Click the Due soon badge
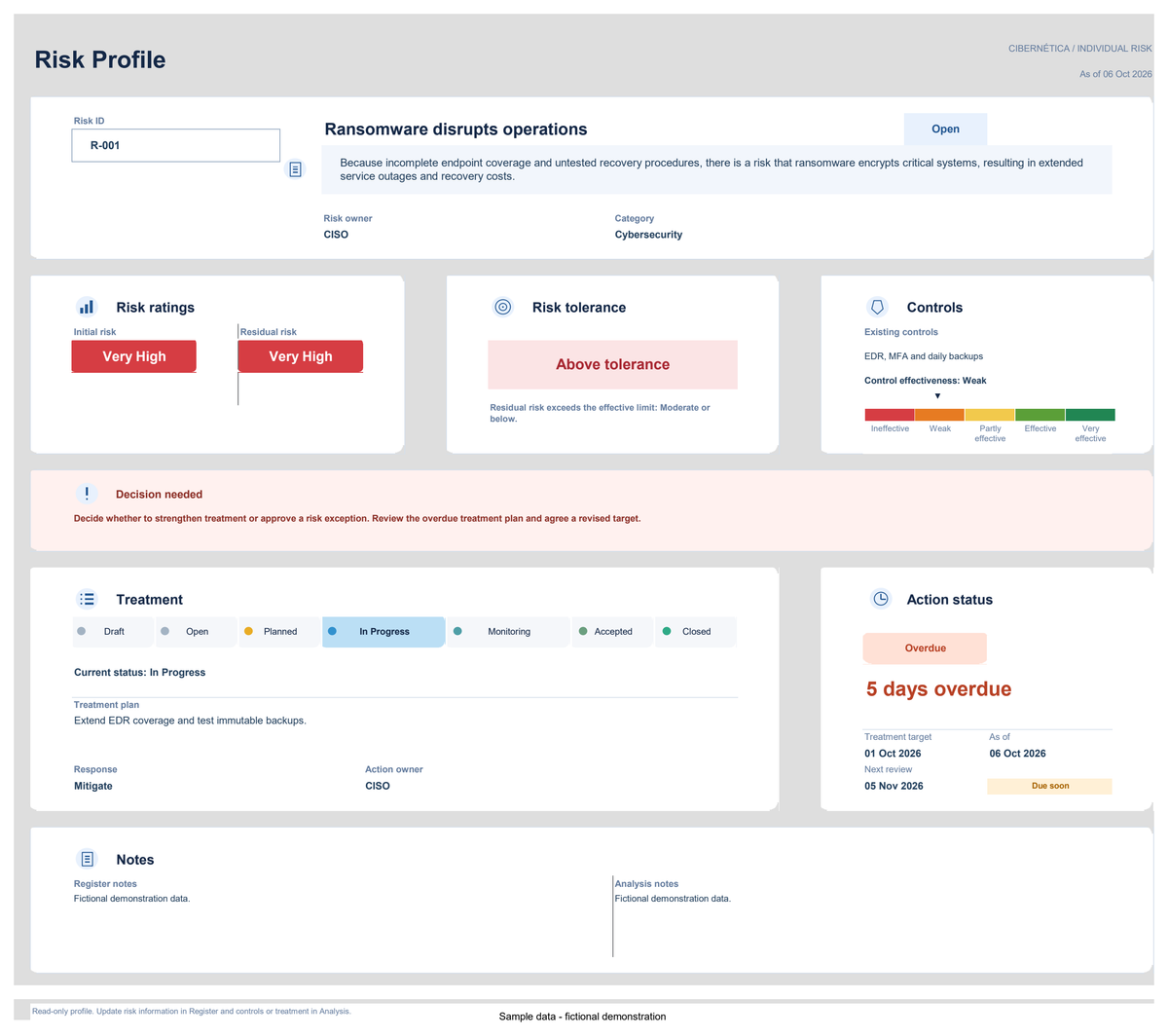The image size is (1168, 1036). tap(1049, 786)
